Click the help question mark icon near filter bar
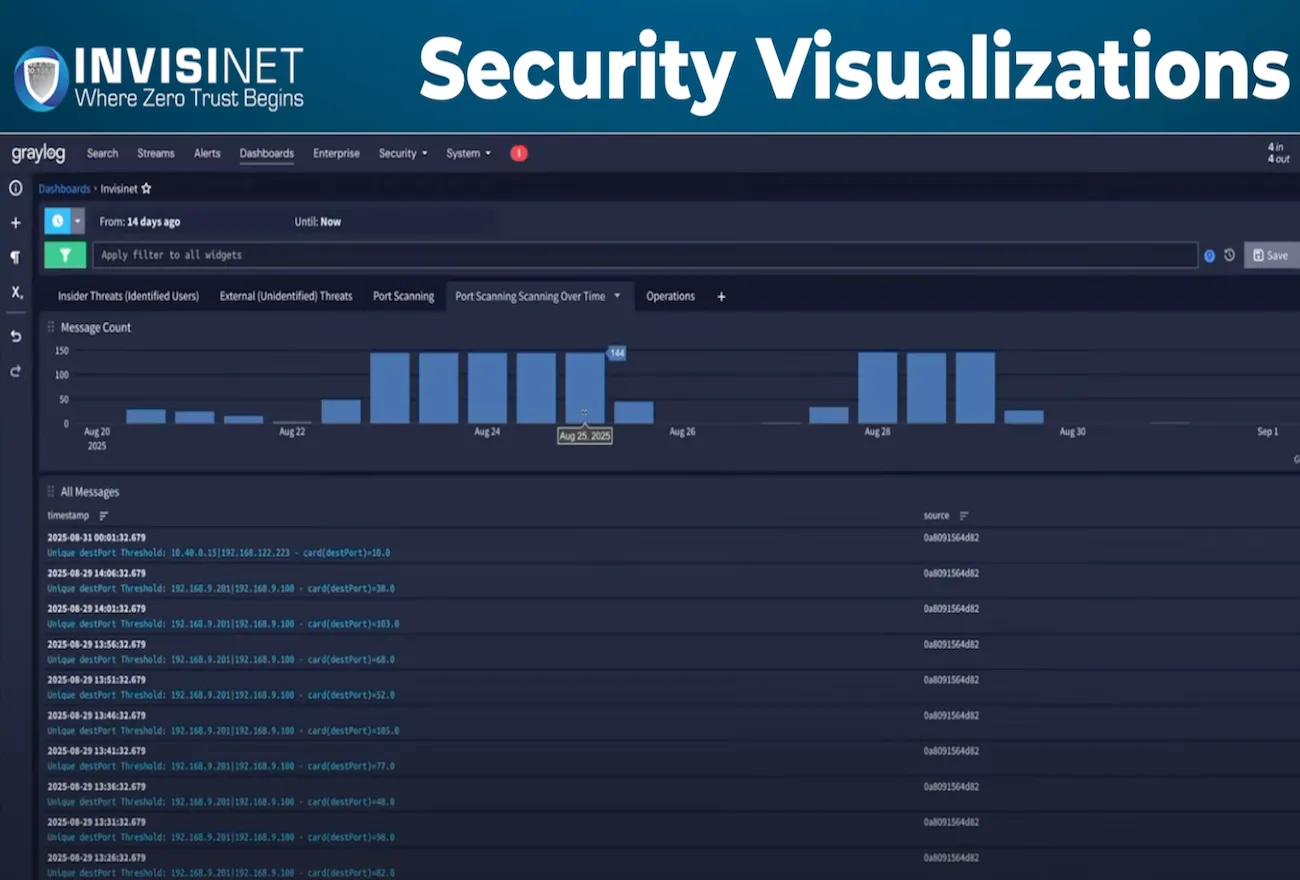This screenshot has width=1300, height=880. click(x=1209, y=255)
